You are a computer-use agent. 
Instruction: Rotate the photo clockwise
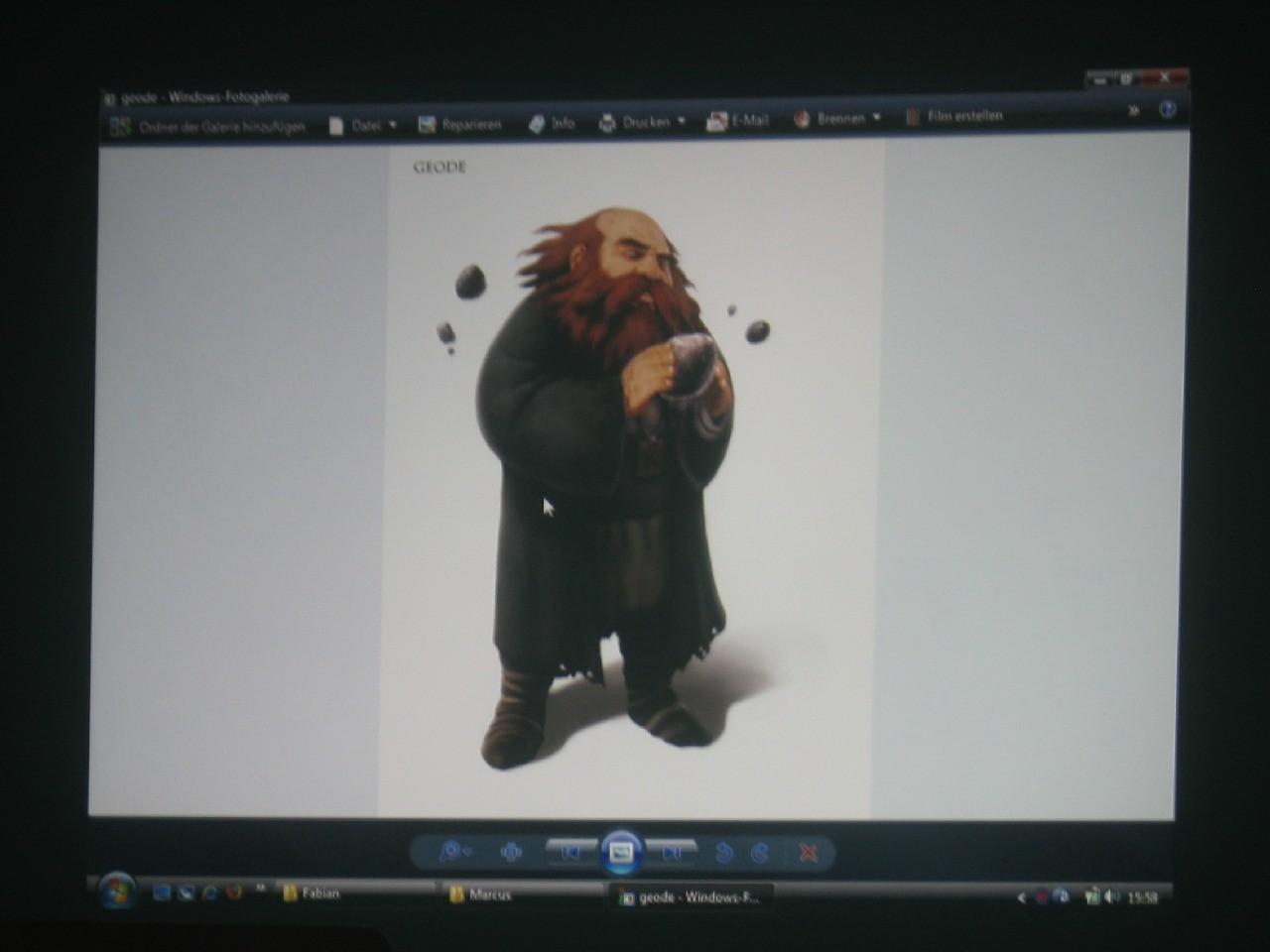tap(760, 853)
